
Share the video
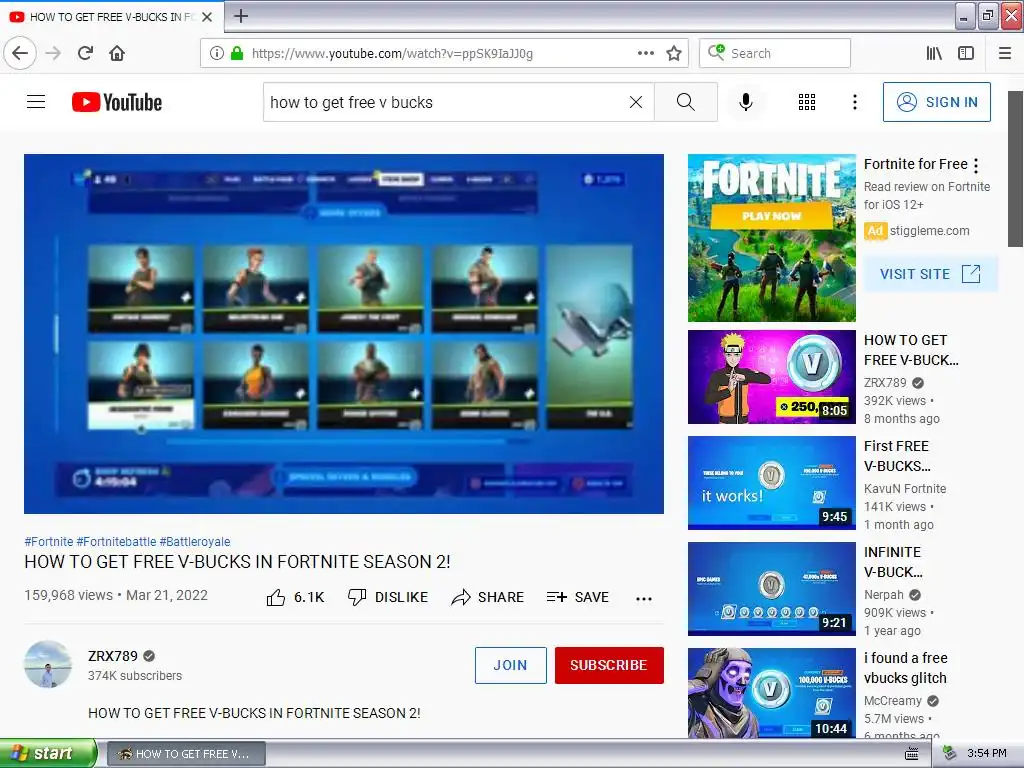[488, 597]
